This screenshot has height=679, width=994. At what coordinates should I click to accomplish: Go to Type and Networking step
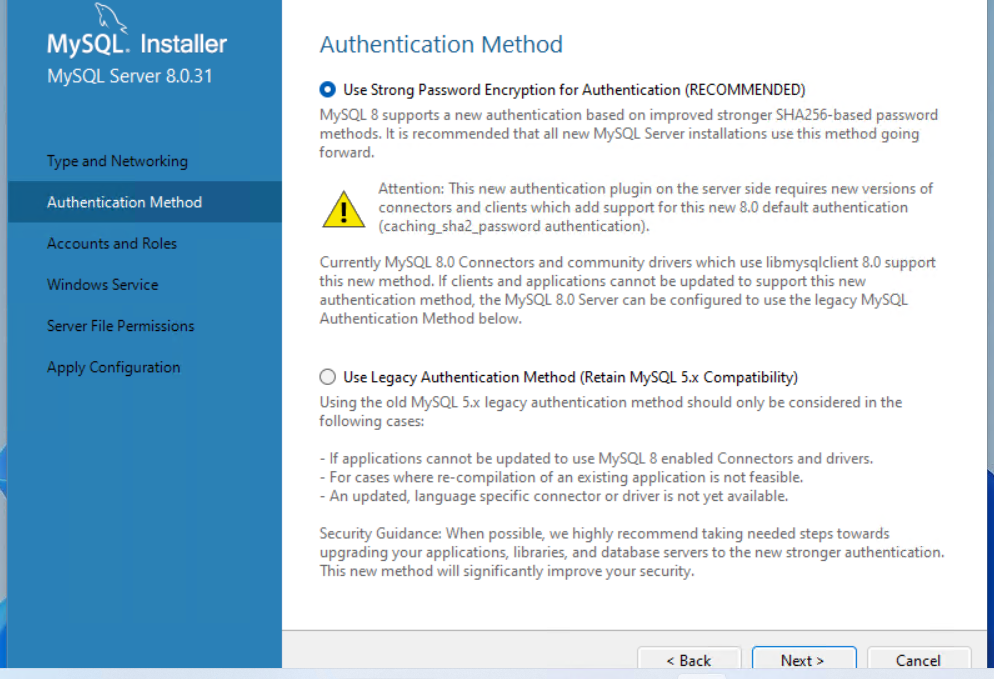[x=117, y=161]
